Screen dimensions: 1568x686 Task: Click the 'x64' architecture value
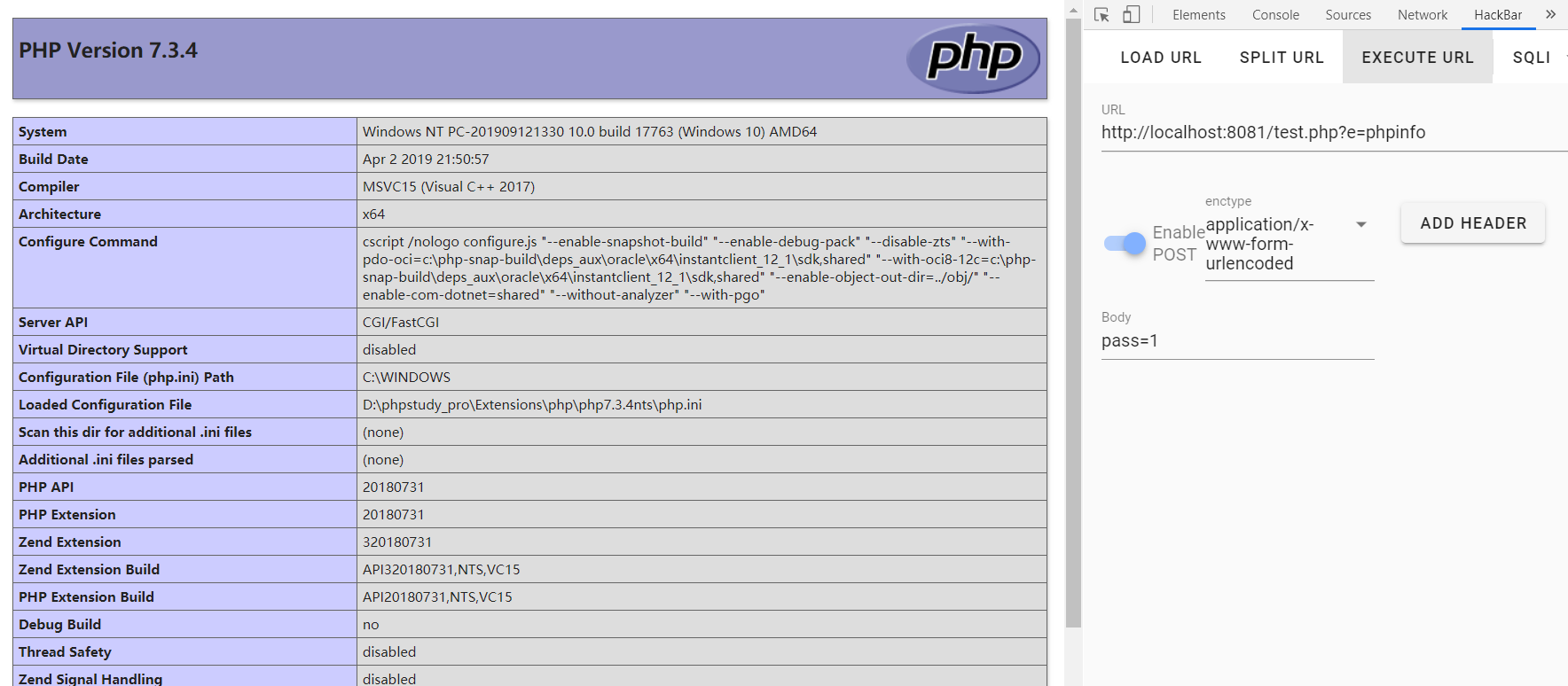(x=373, y=214)
